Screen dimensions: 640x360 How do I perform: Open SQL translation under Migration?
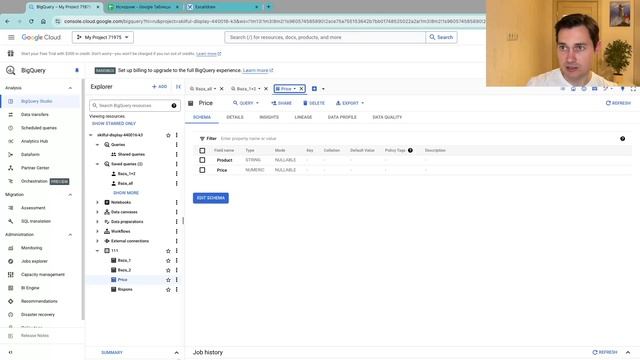36,221
